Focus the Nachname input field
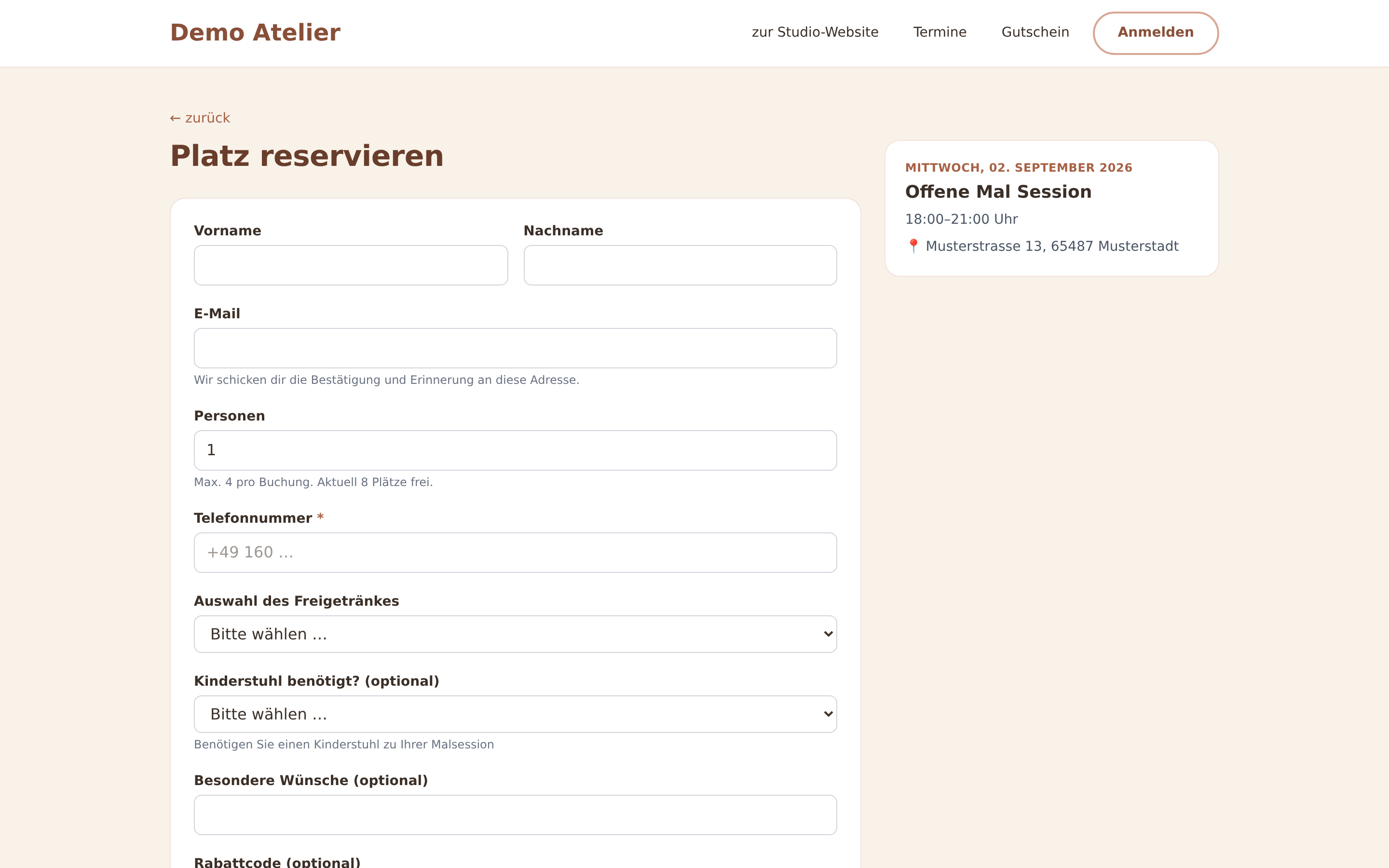This screenshot has width=1389, height=868. click(x=680, y=265)
